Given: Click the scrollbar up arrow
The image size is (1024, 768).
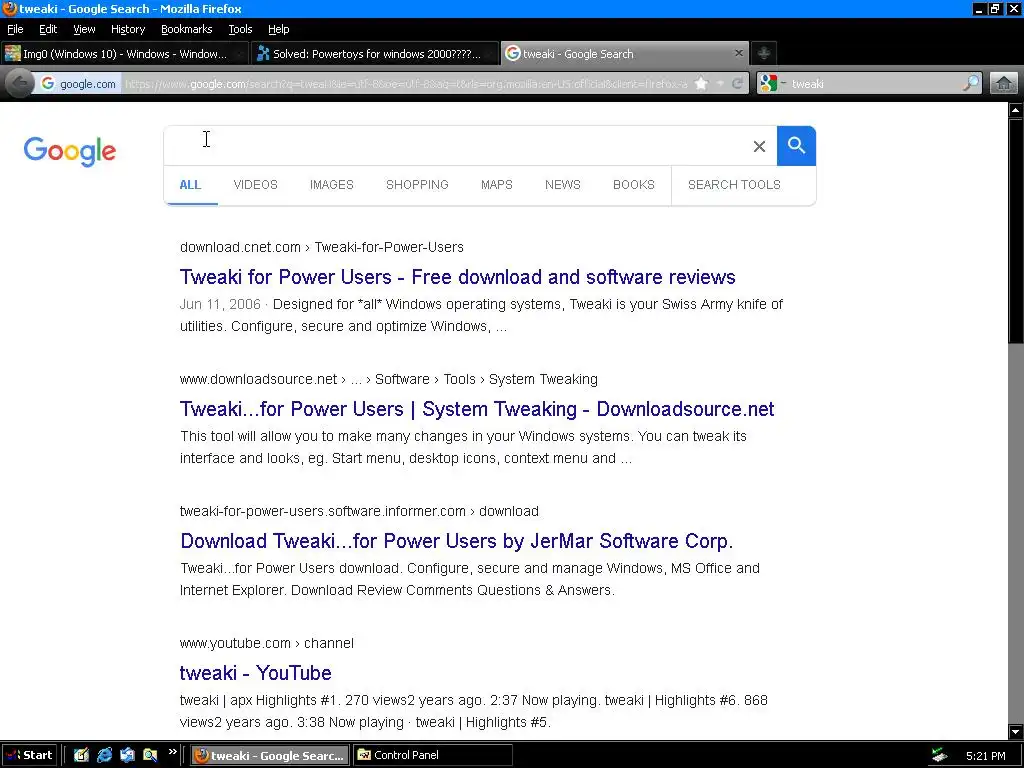Looking at the screenshot, I should coord(1016,110).
